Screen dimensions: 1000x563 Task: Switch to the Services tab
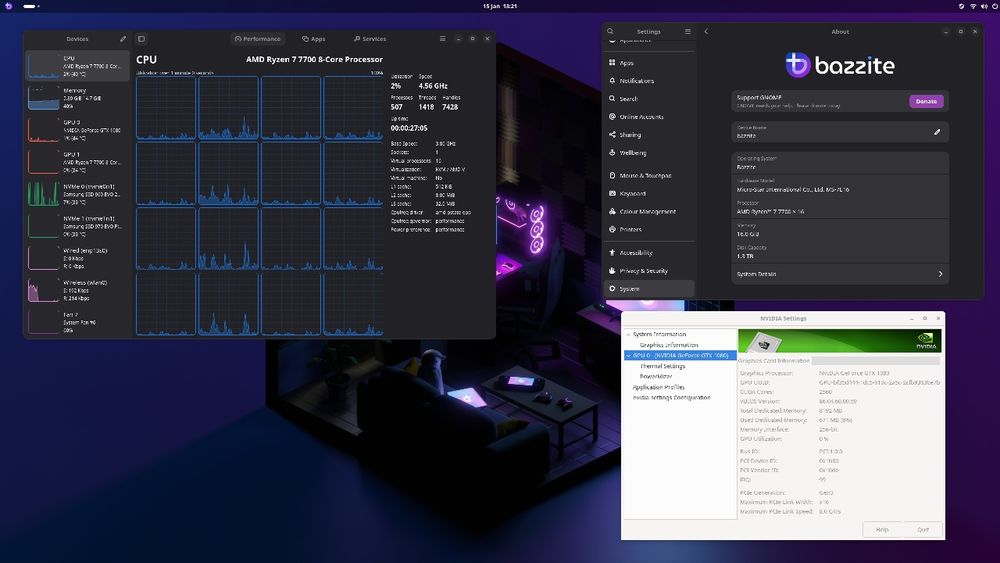click(x=370, y=39)
